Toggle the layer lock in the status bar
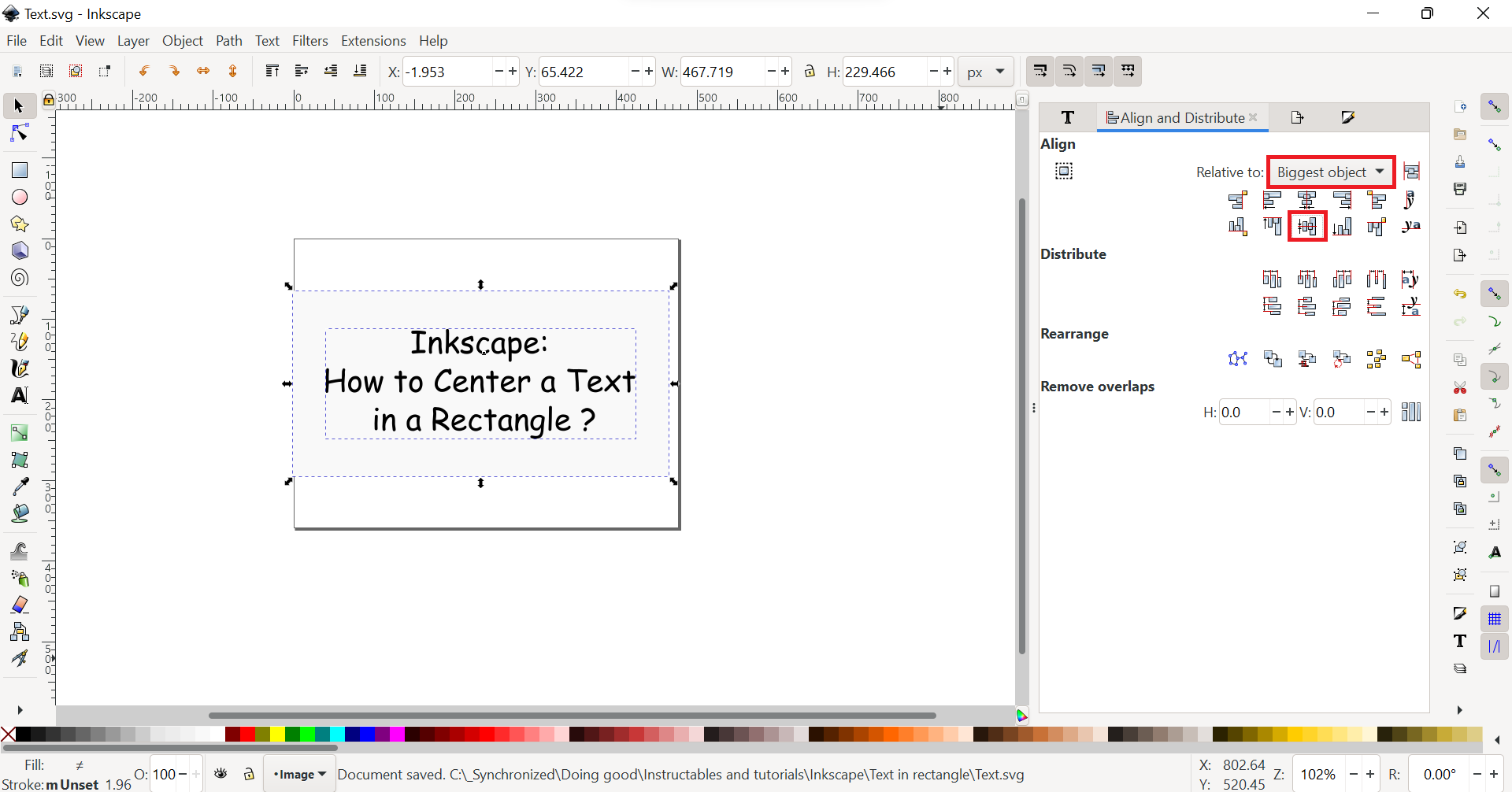Viewport: 1512px width, 792px height. click(249, 774)
